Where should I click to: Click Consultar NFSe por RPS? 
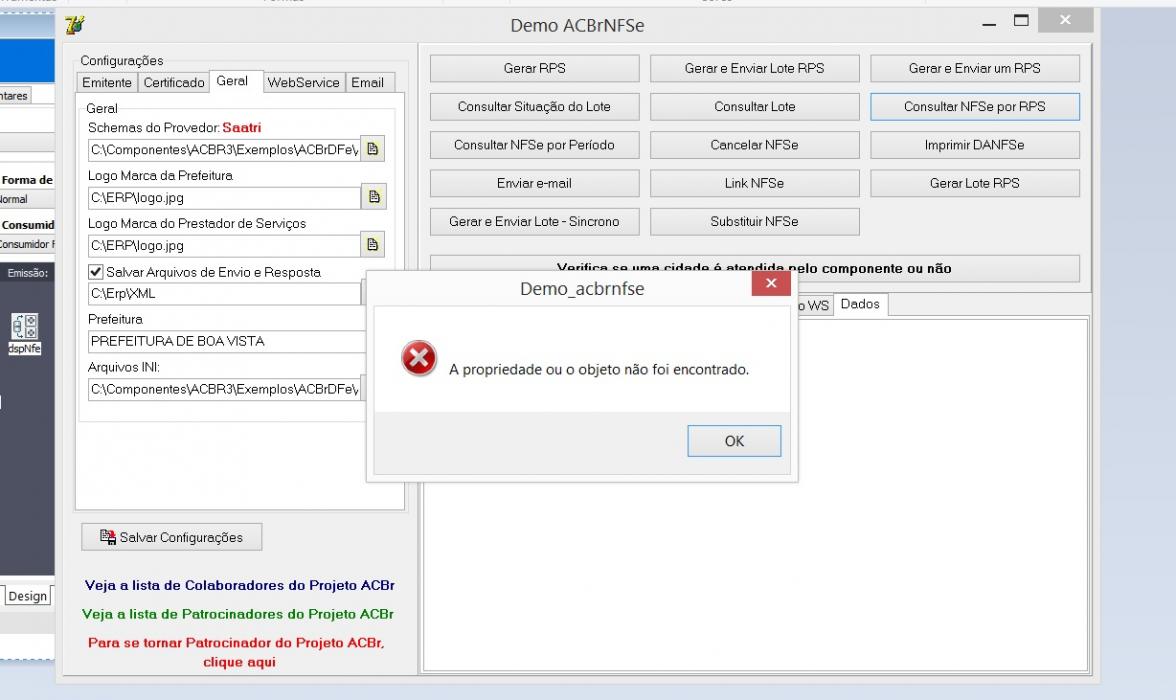974,107
